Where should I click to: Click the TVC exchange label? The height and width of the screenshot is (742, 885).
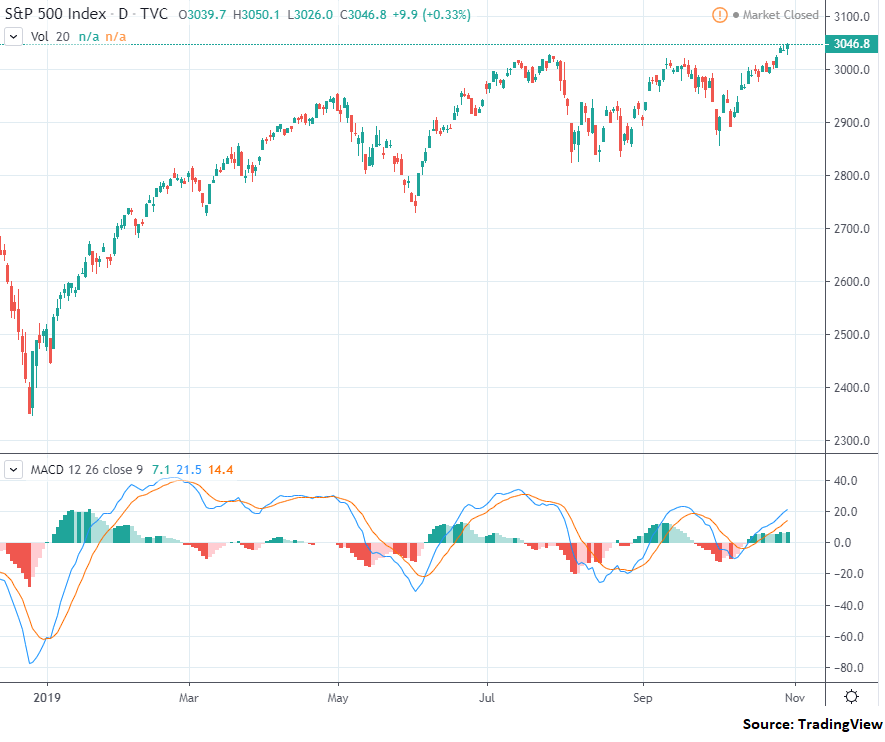(x=156, y=15)
